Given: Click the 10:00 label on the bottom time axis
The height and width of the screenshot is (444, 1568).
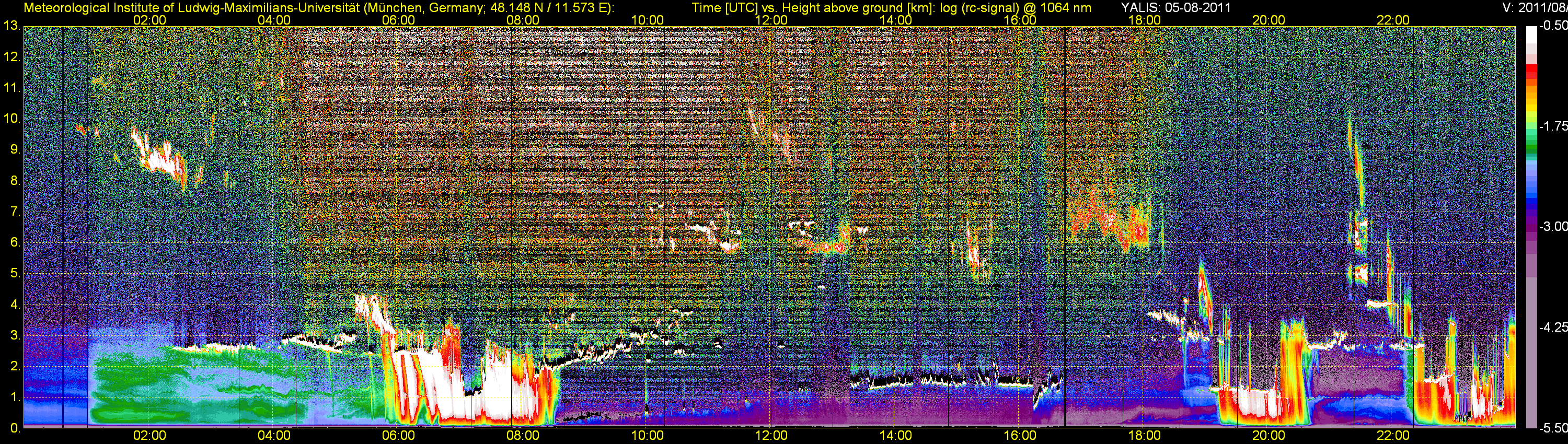Looking at the screenshot, I should (x=647, y=436).
